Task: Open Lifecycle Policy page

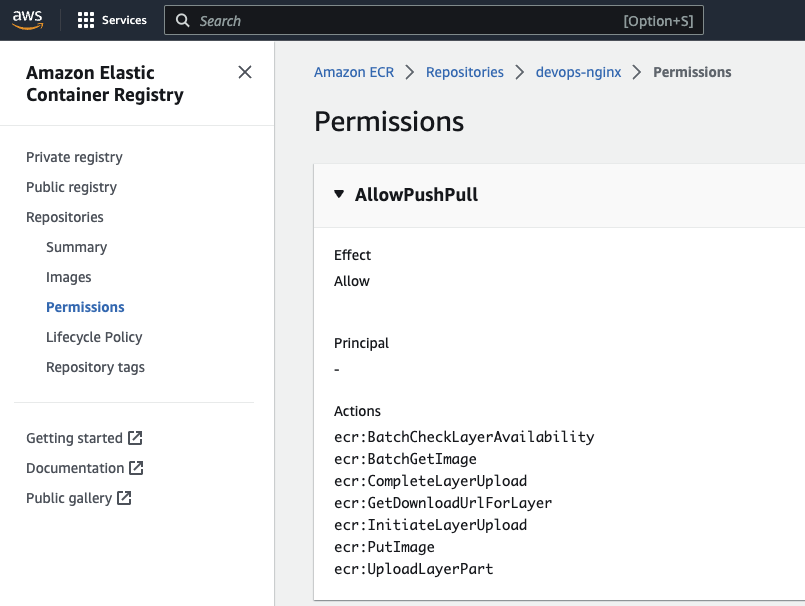Action: tap(94, 337)
